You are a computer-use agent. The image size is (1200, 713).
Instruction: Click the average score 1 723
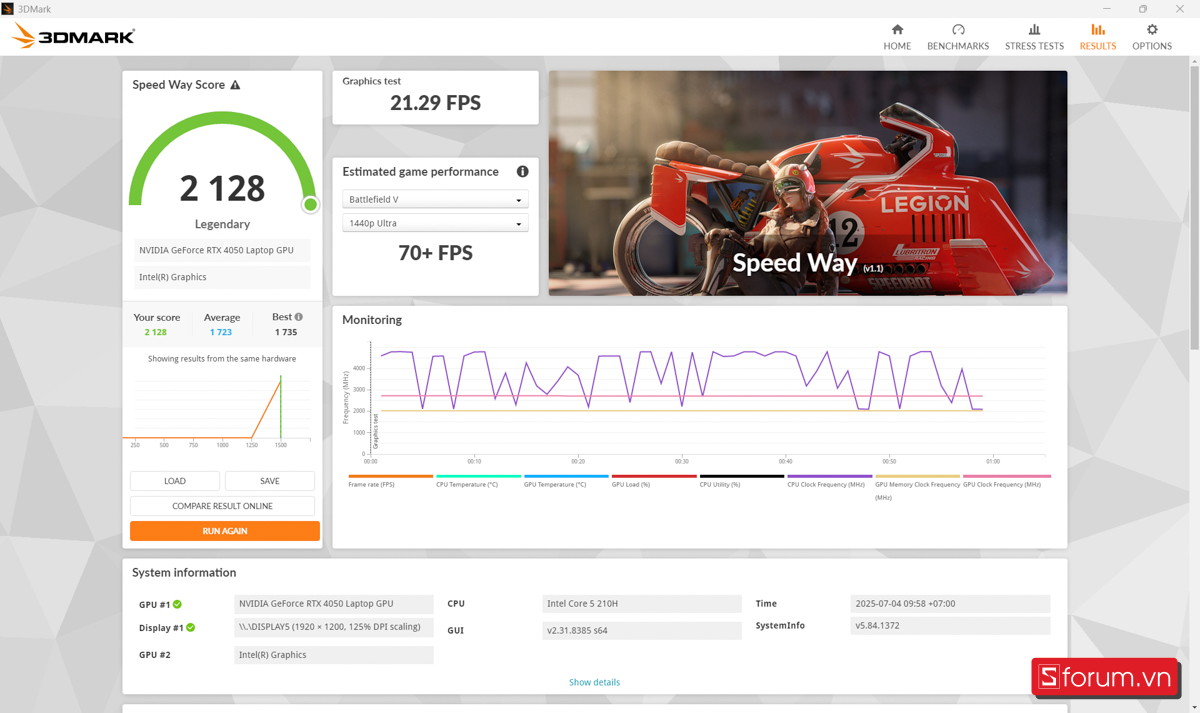tap(221, 332)
